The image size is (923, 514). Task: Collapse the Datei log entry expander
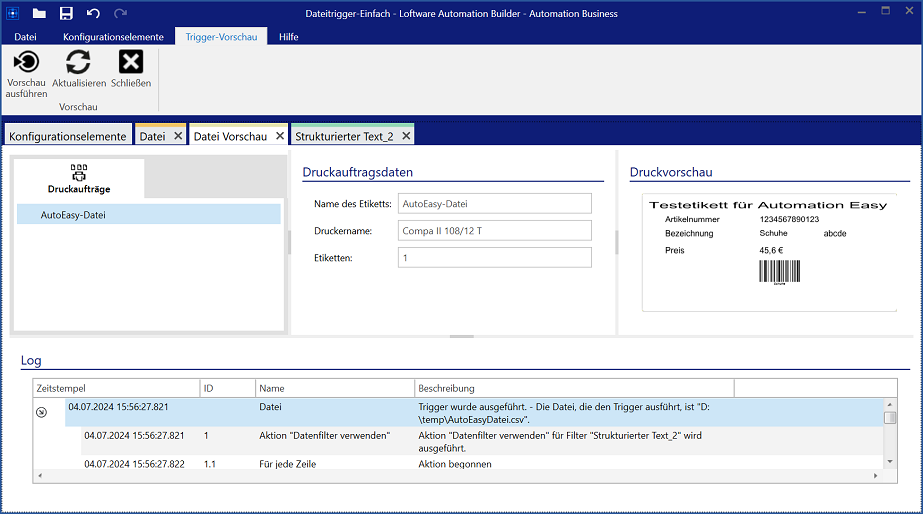pyautogui.click(x=42, y=412)
